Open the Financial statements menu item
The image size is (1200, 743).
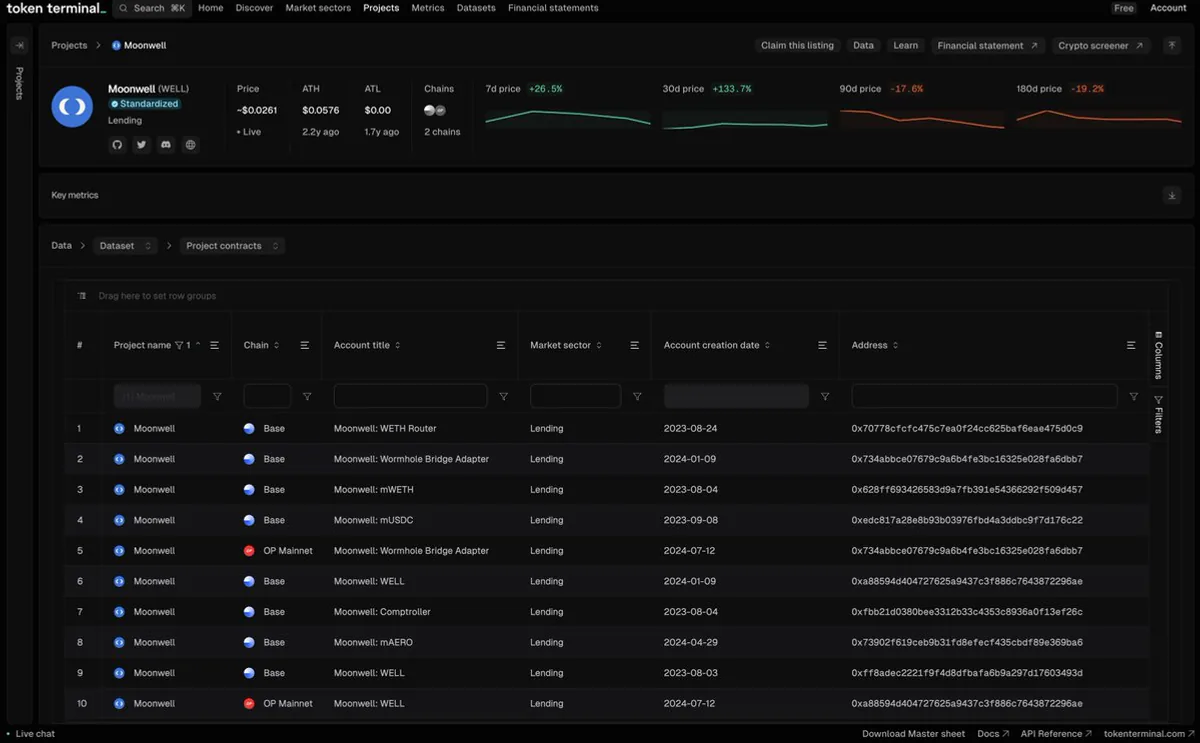pos(553,8)
